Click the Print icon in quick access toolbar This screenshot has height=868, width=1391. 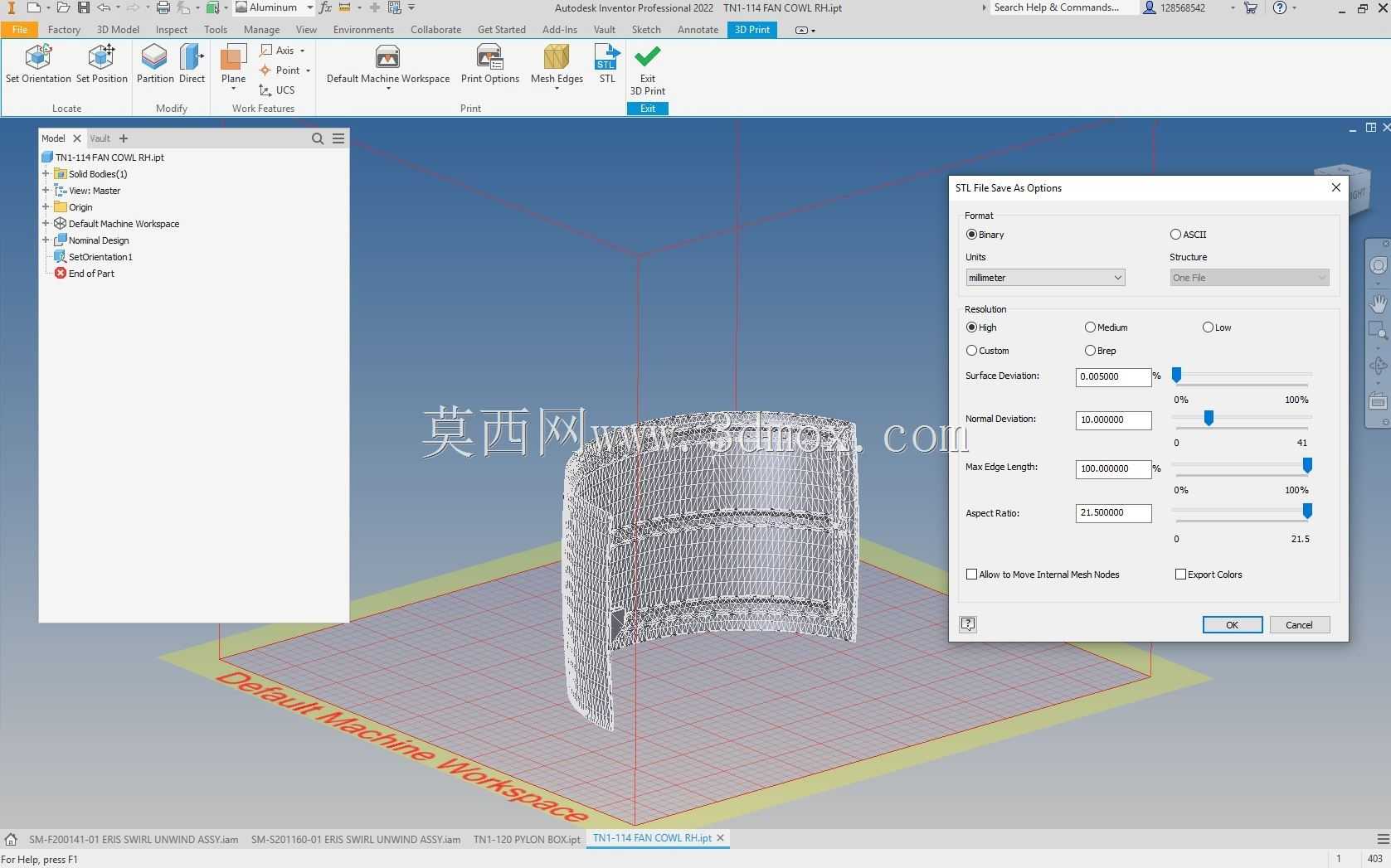point(163,7)
